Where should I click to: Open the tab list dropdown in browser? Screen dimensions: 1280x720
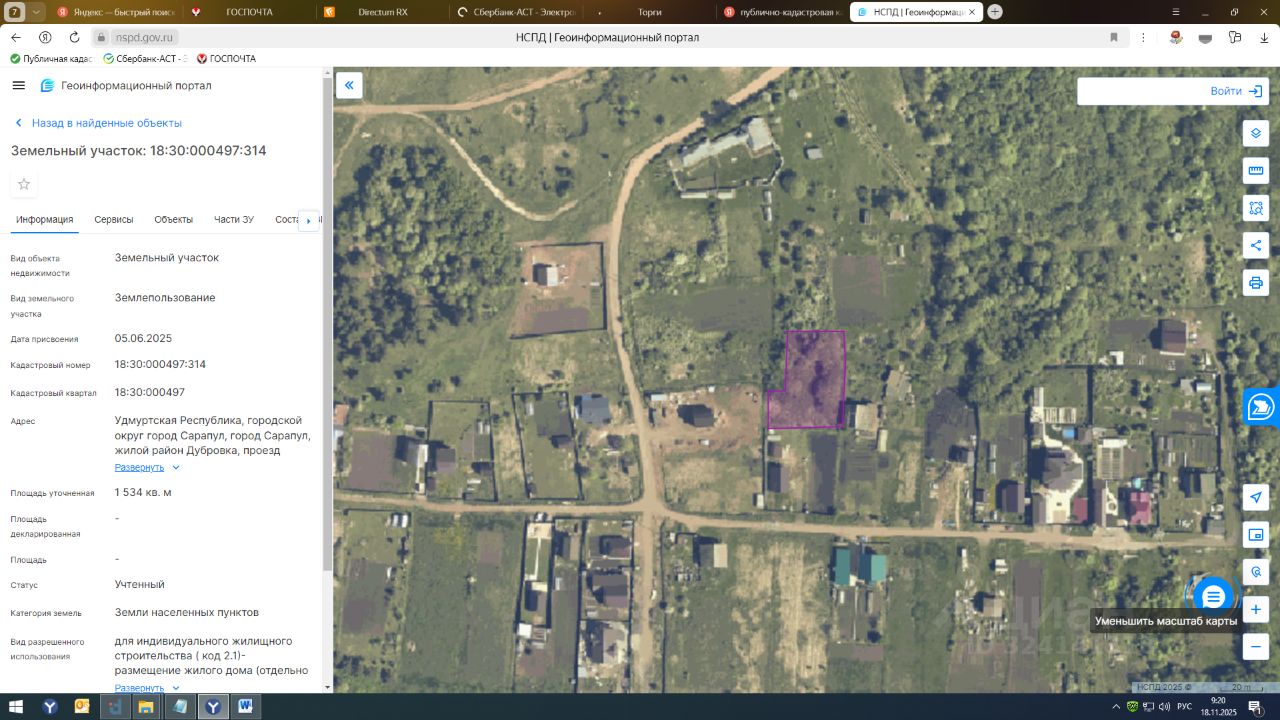click(x=37, y=12)
